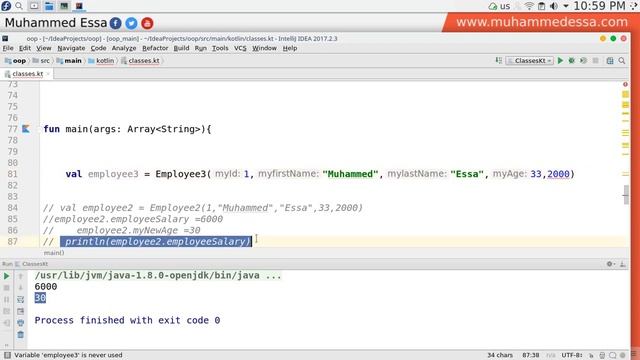Click the classes.kt breadcrumb in navigation bar

click(140, 60)
